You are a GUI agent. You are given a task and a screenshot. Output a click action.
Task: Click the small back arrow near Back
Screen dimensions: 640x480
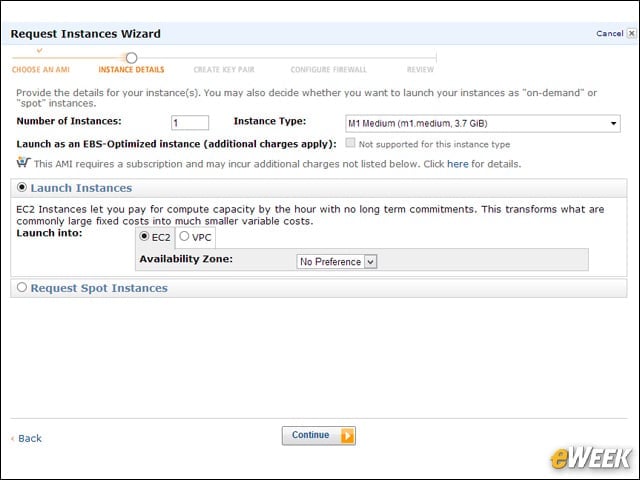tap(13, 439)
